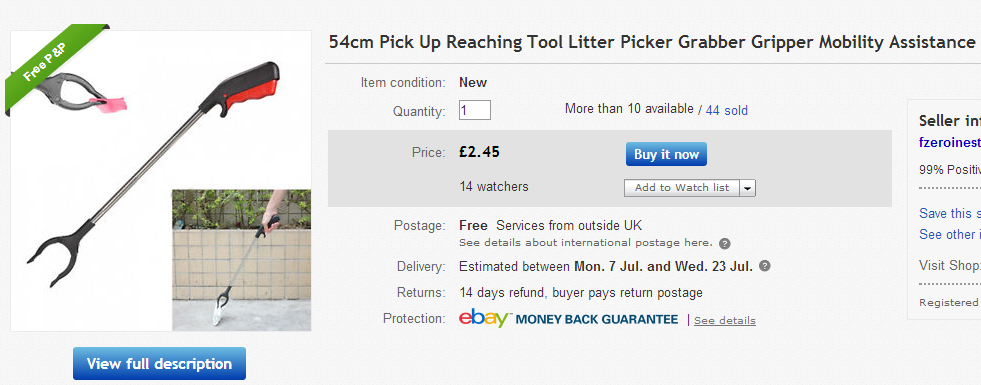Open the 44 sold link
Viewport: 981px width, 385px height.
coord(727,111)
